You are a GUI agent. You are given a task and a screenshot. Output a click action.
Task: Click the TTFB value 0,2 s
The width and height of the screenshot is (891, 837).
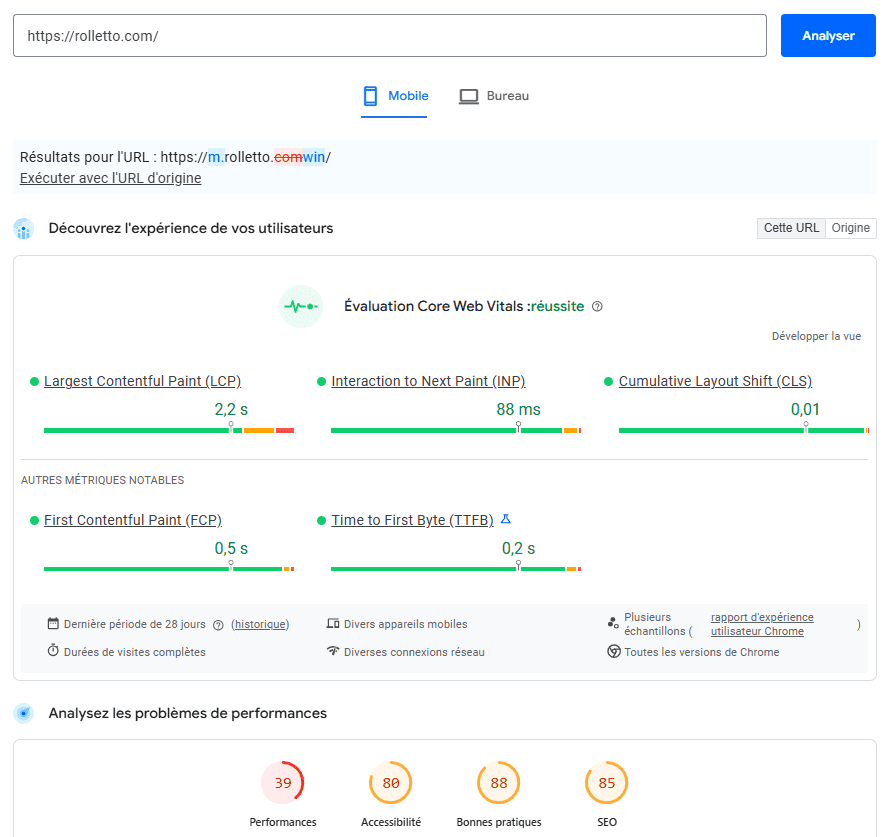click(518, 548)
